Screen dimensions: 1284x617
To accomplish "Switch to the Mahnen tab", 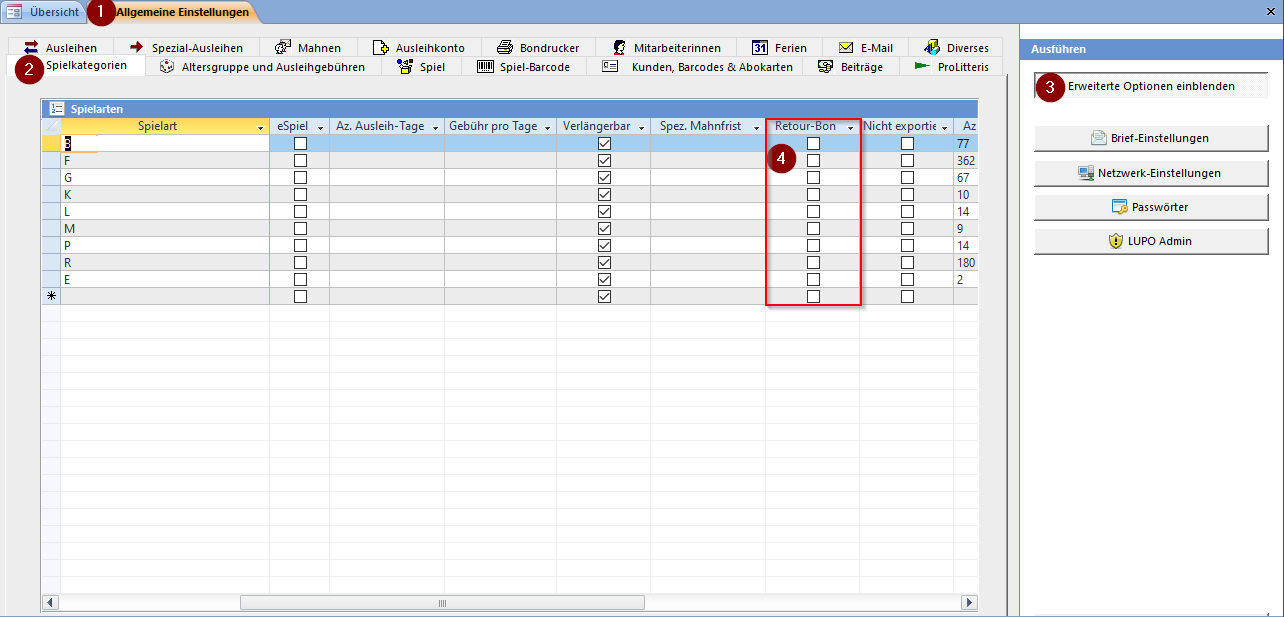I will tap(307, 47).
